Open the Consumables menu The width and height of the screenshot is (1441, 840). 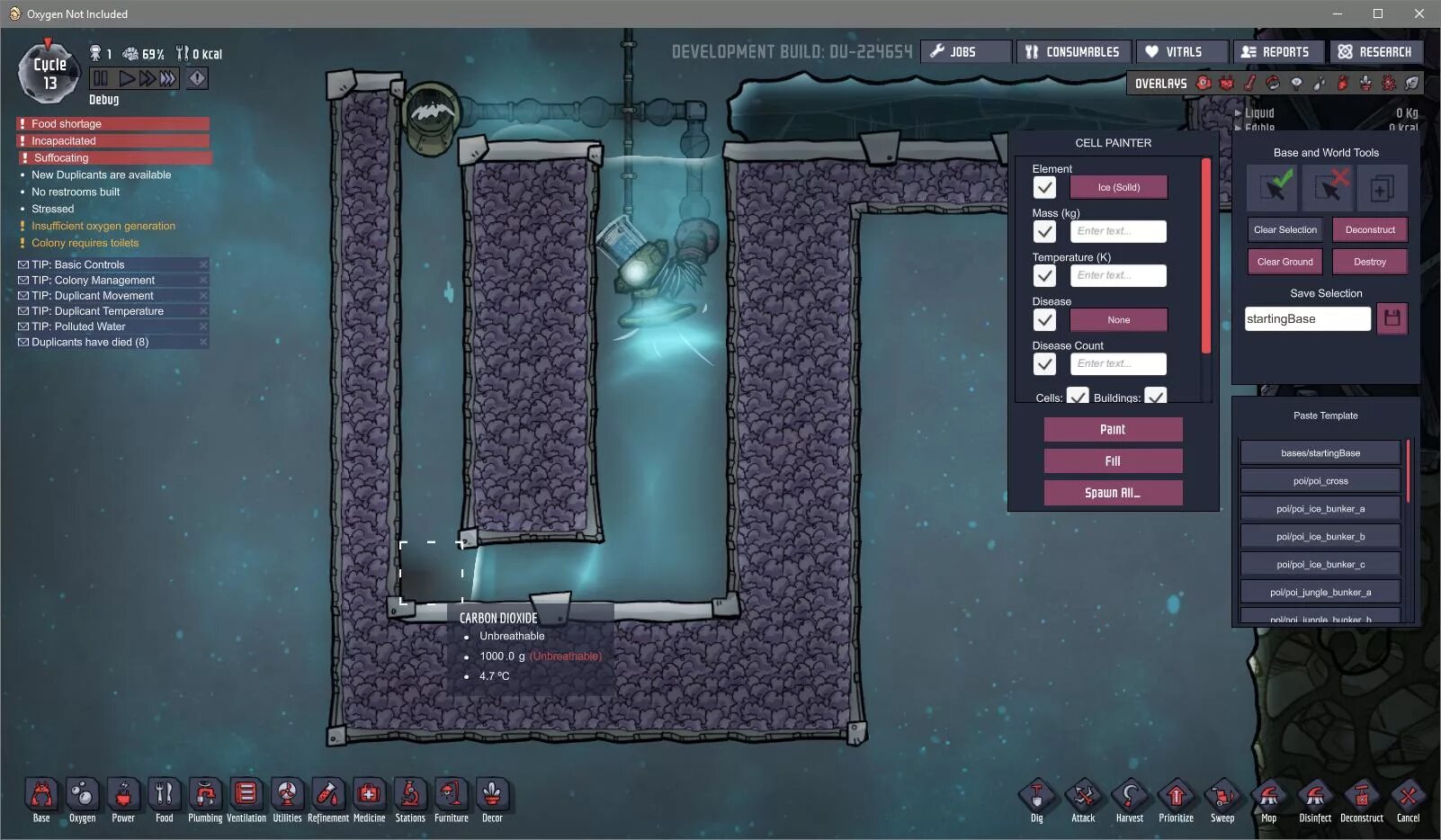1074,51
